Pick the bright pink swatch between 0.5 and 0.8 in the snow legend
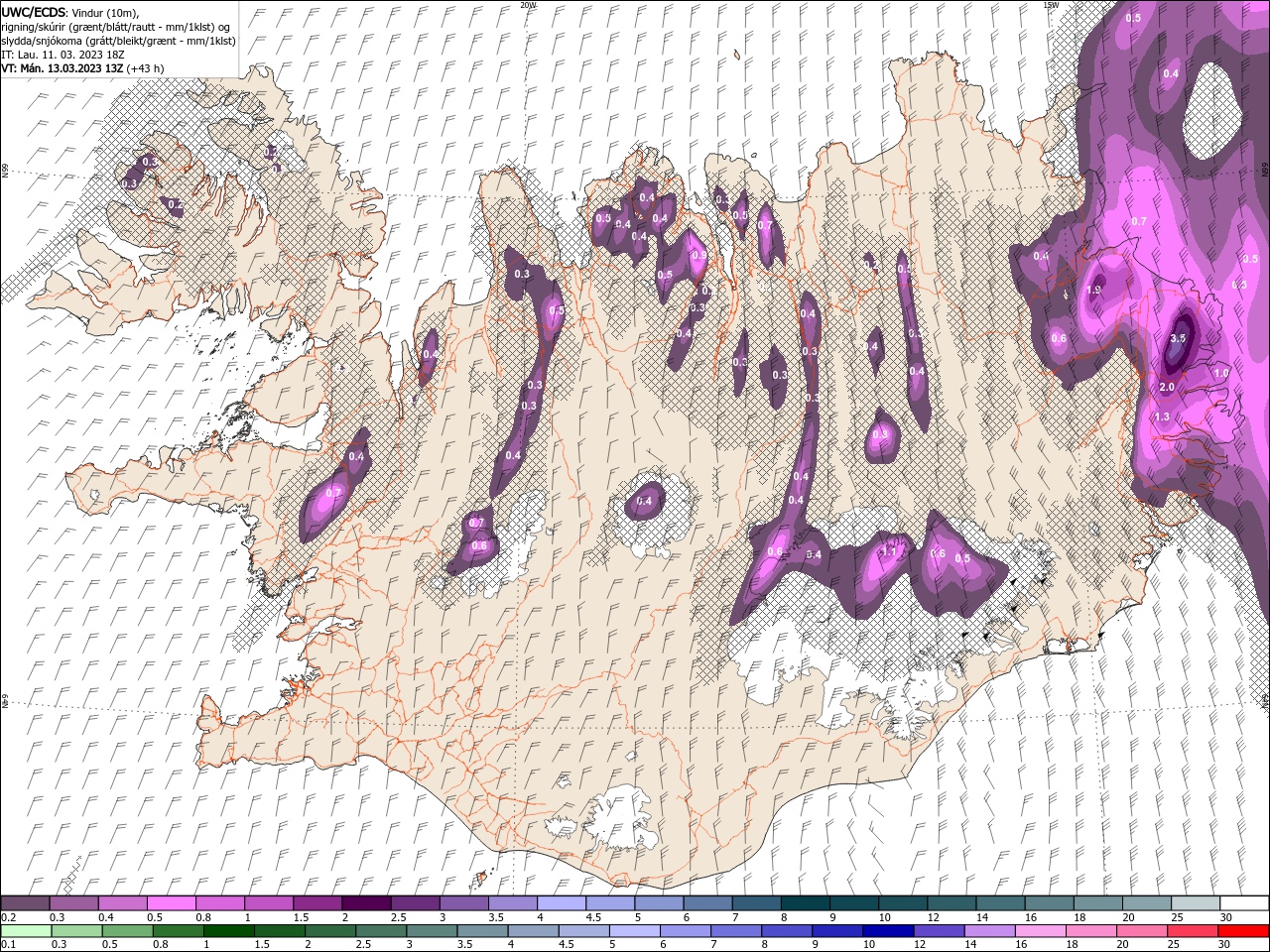 171,903
